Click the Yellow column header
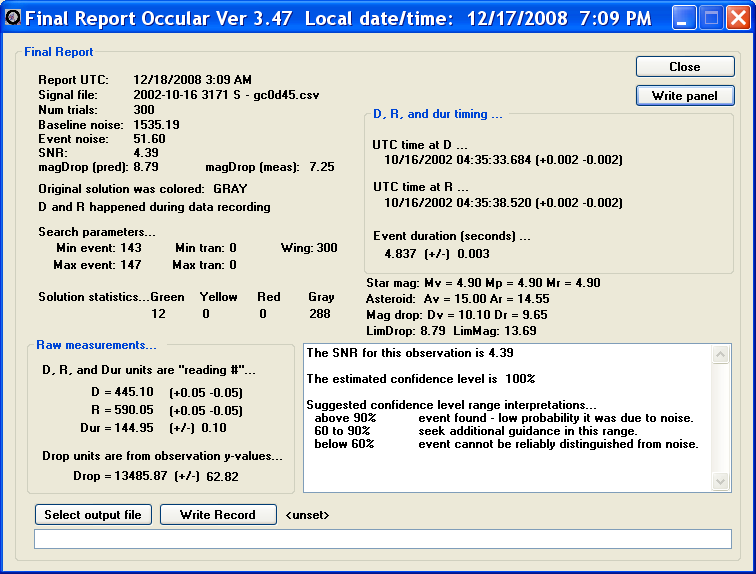Viewport: 756px width, 574px height. point(218,297)
